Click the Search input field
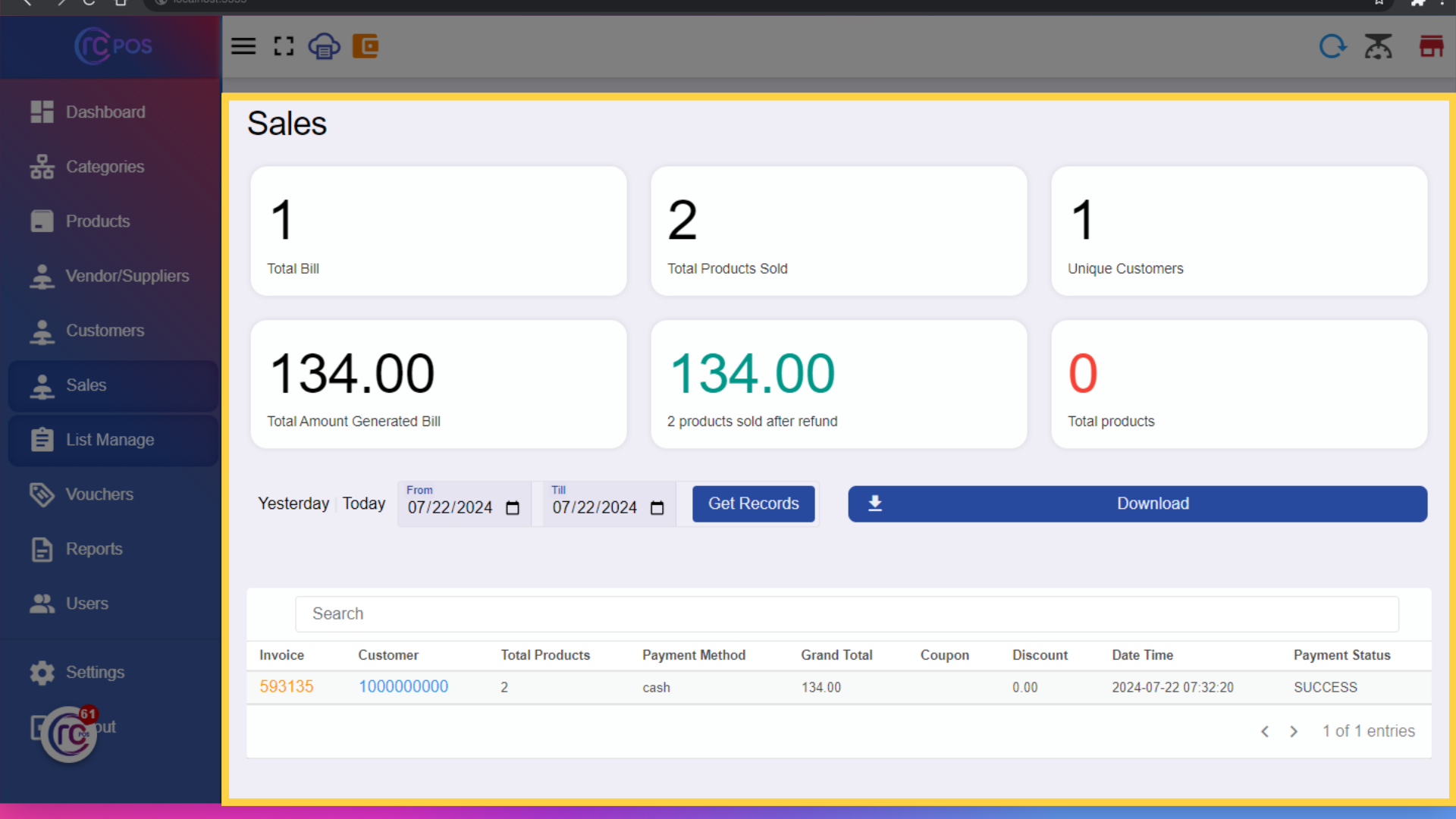The height and width of the screenshot is (819, 1456). (847, 613)
